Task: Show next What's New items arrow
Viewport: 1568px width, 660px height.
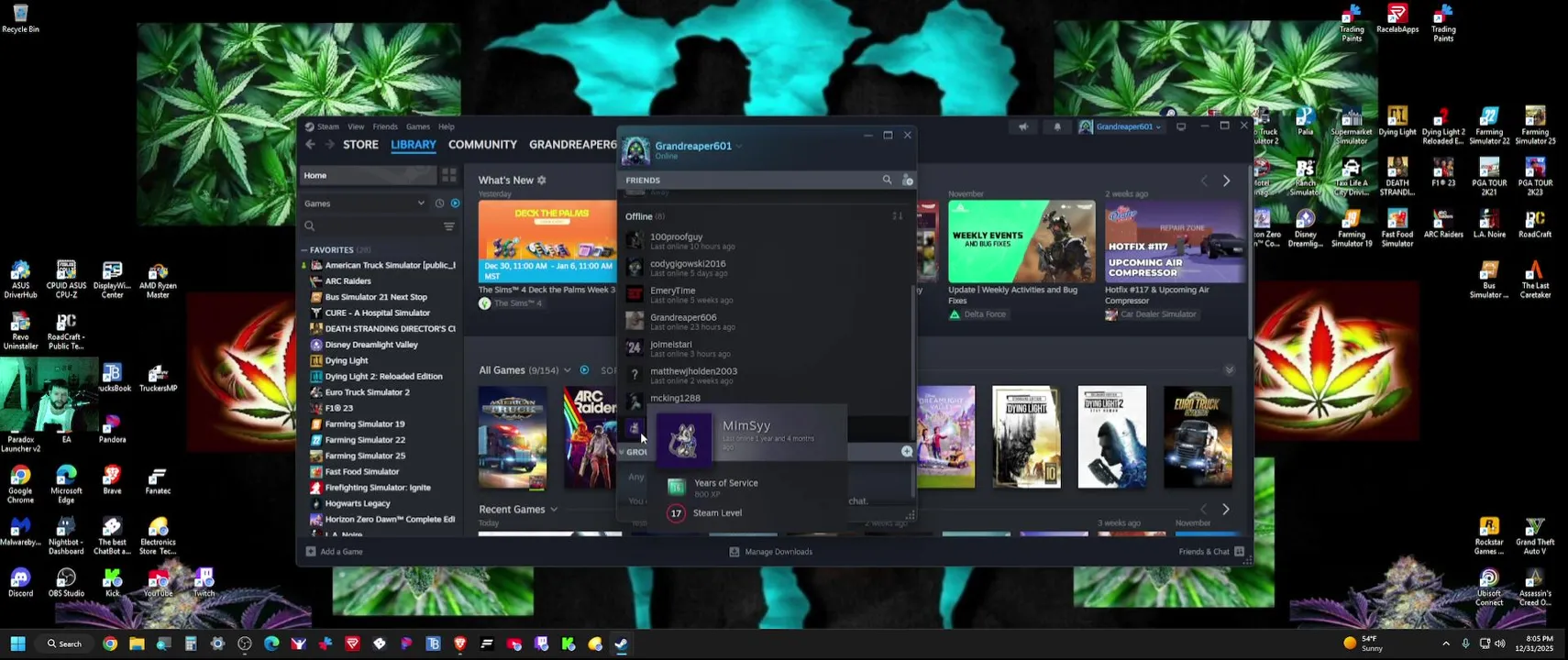Action: [x=1227, y=181]
